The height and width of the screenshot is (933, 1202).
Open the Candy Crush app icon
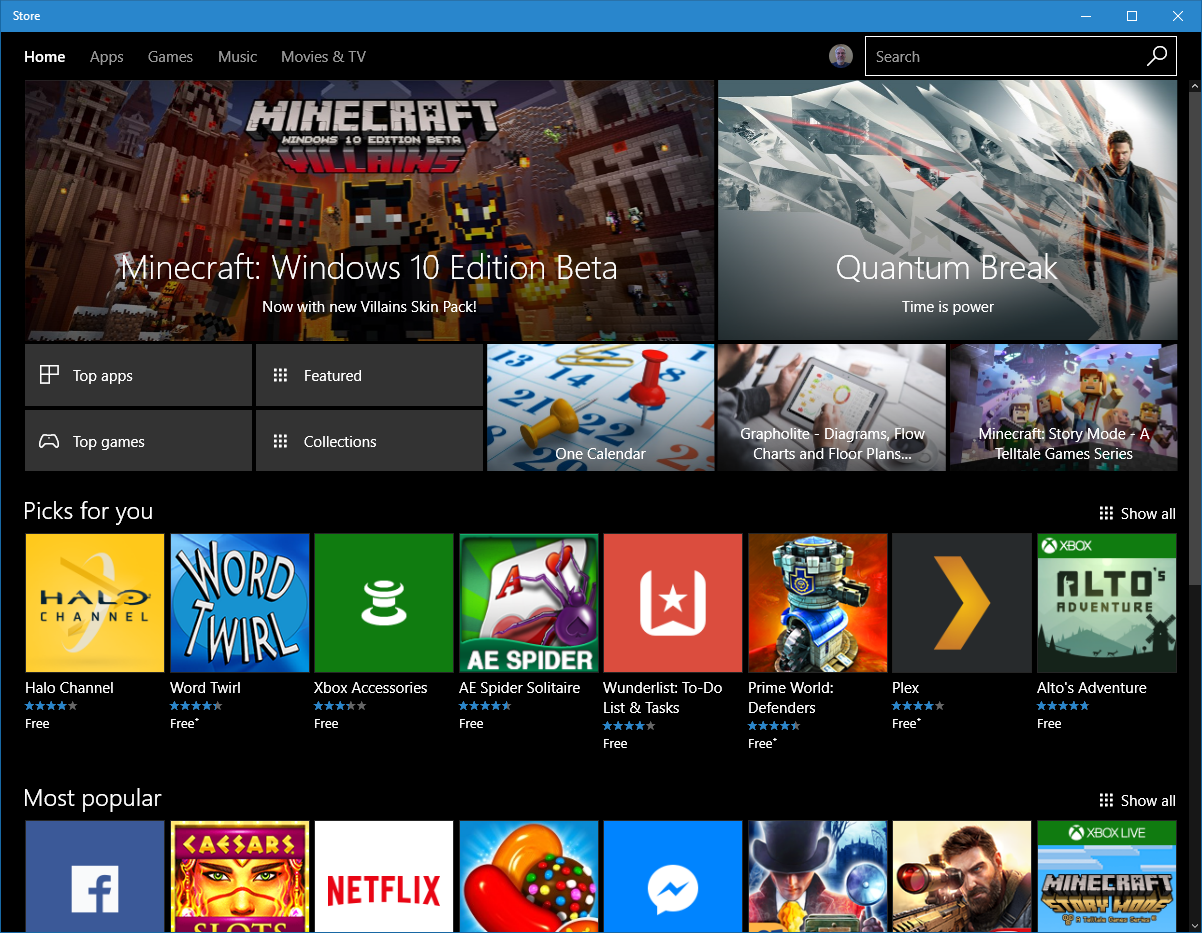click(x=529, y=877)
